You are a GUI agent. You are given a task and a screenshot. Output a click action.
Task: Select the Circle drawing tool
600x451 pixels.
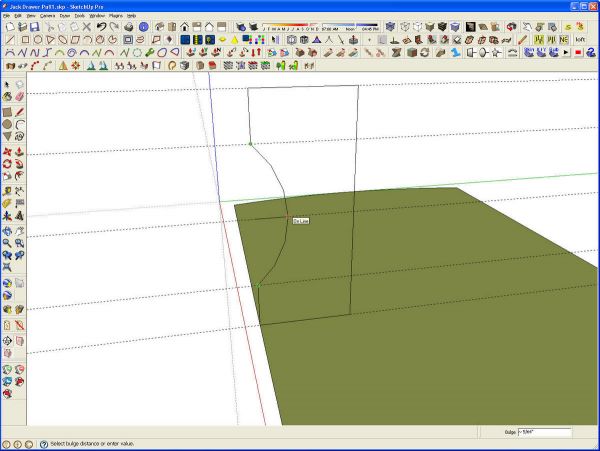coord(7,124)
